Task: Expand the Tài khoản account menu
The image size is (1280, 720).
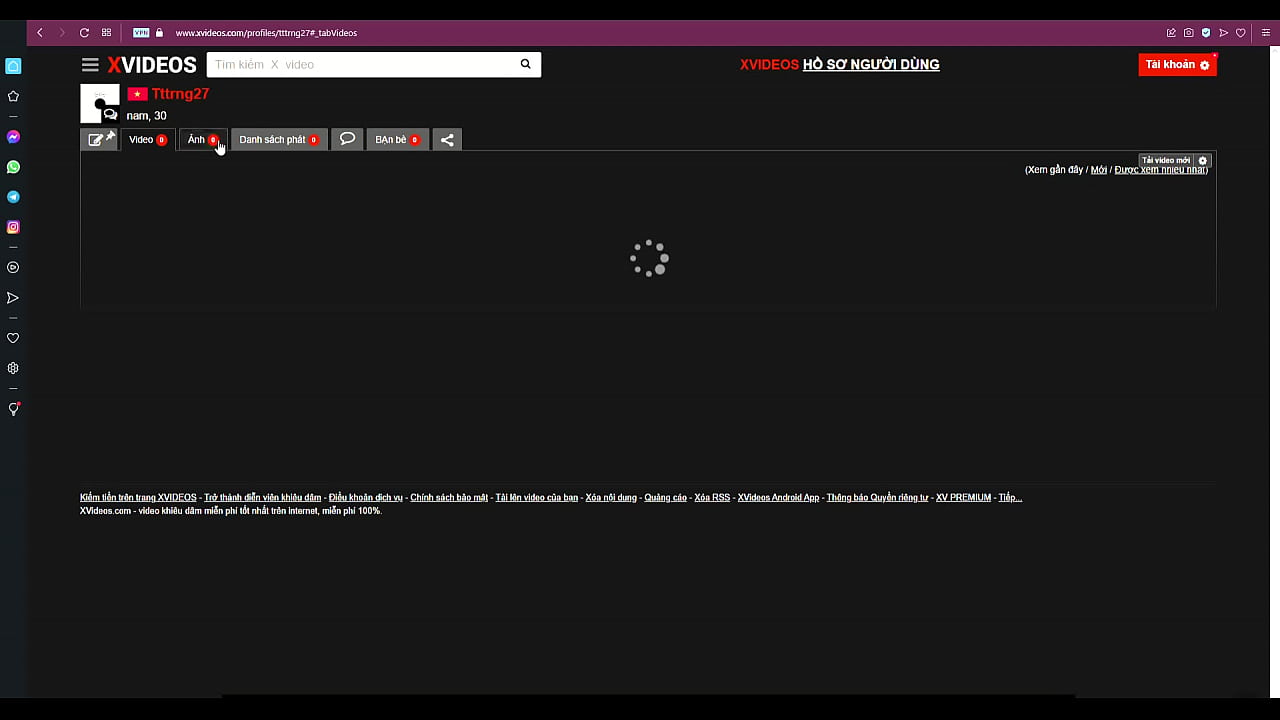Action: (1177, 64)
